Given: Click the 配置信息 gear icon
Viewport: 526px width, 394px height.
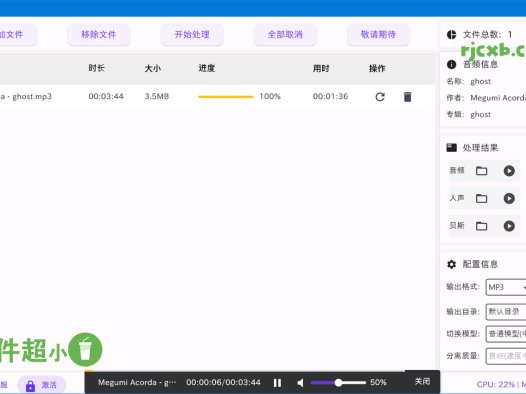Looking at the screenshot, I should point(452,264).
